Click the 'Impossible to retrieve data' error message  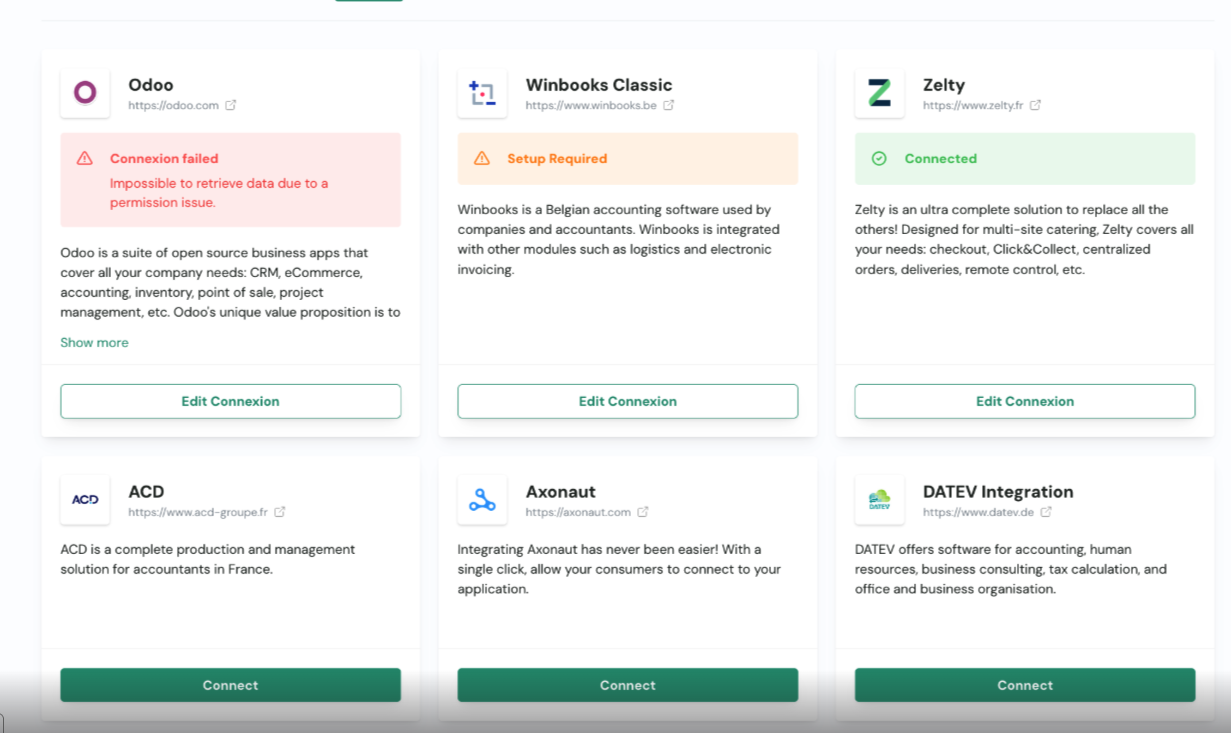point(219,193)
